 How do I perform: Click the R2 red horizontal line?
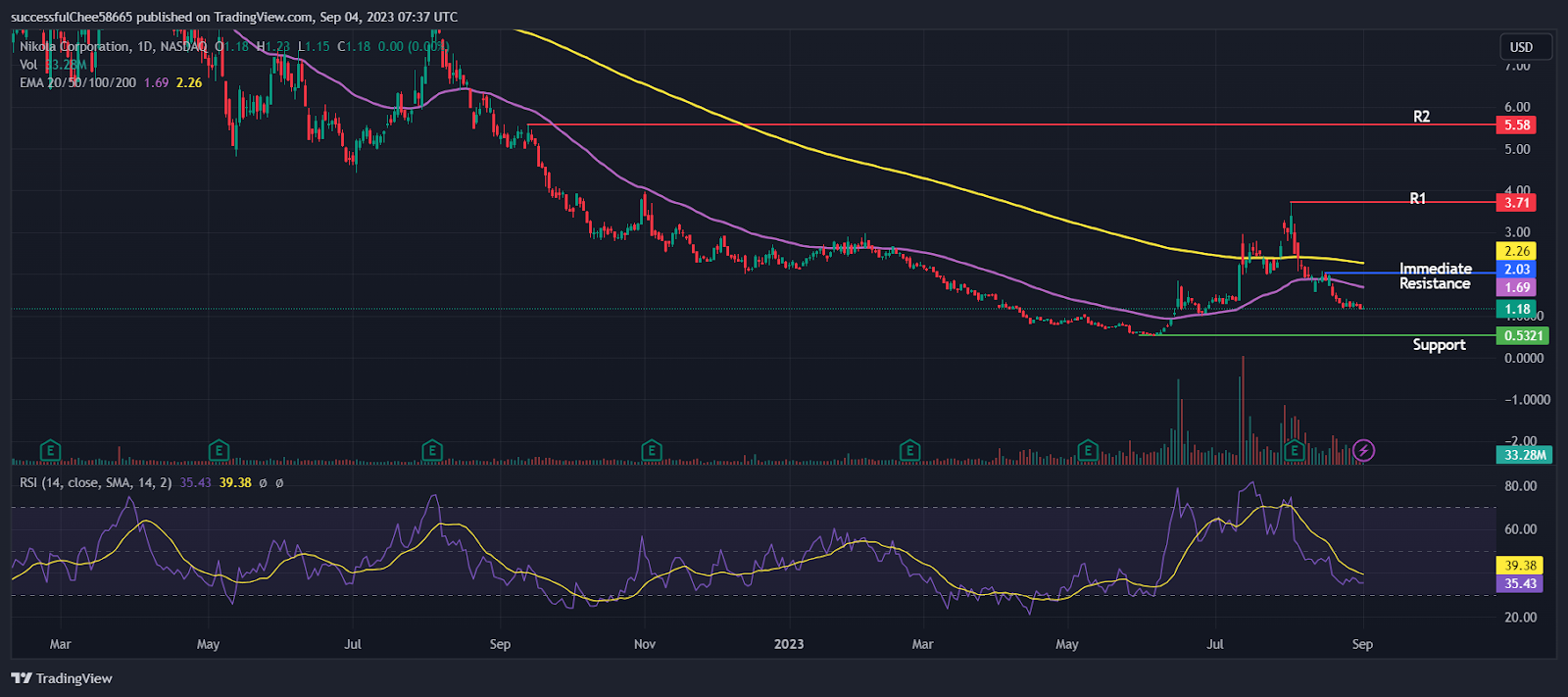click(x=1009, y=124)
